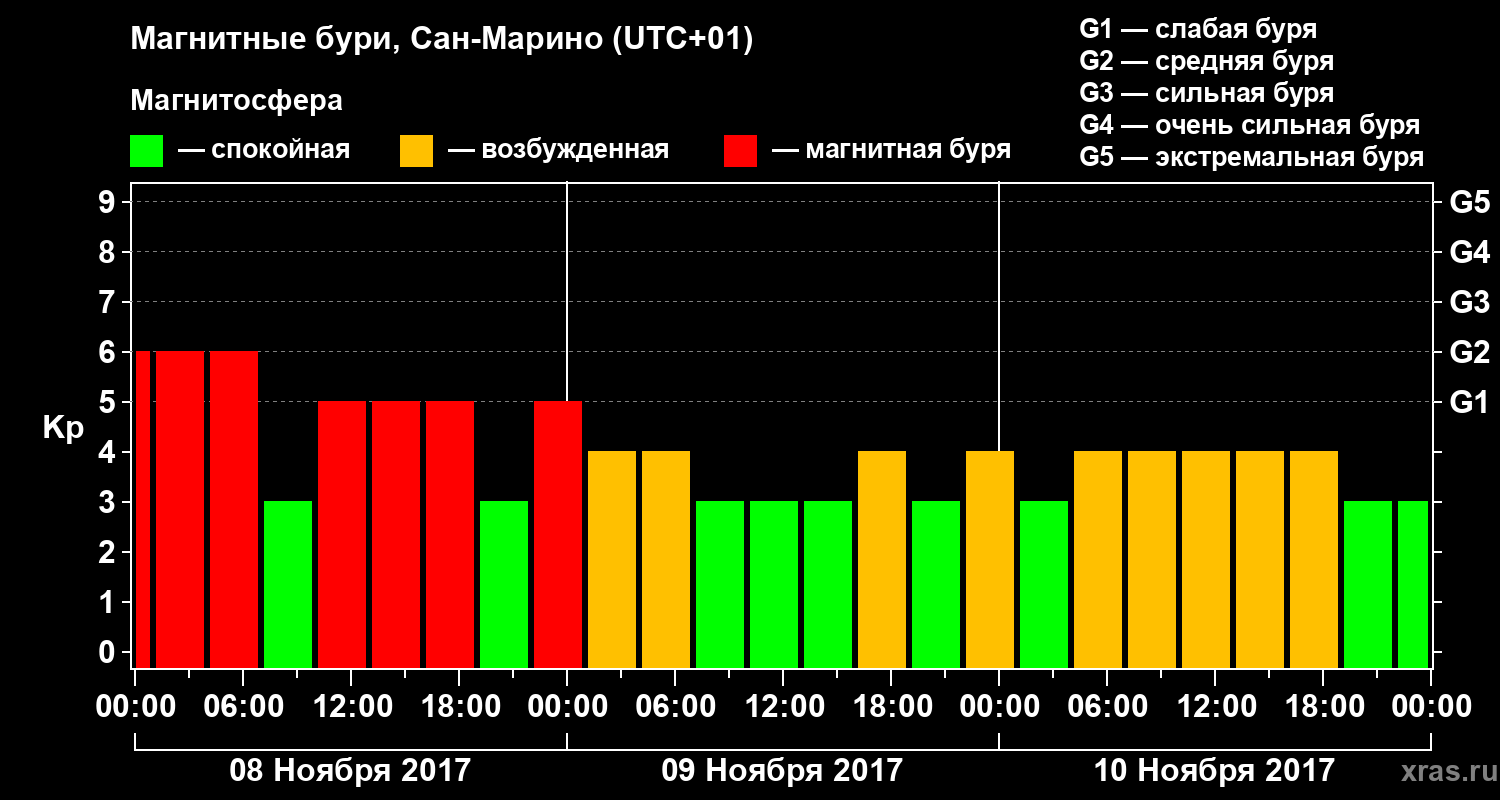Click the 'Kp' axis title

click(x=64, y=428)
